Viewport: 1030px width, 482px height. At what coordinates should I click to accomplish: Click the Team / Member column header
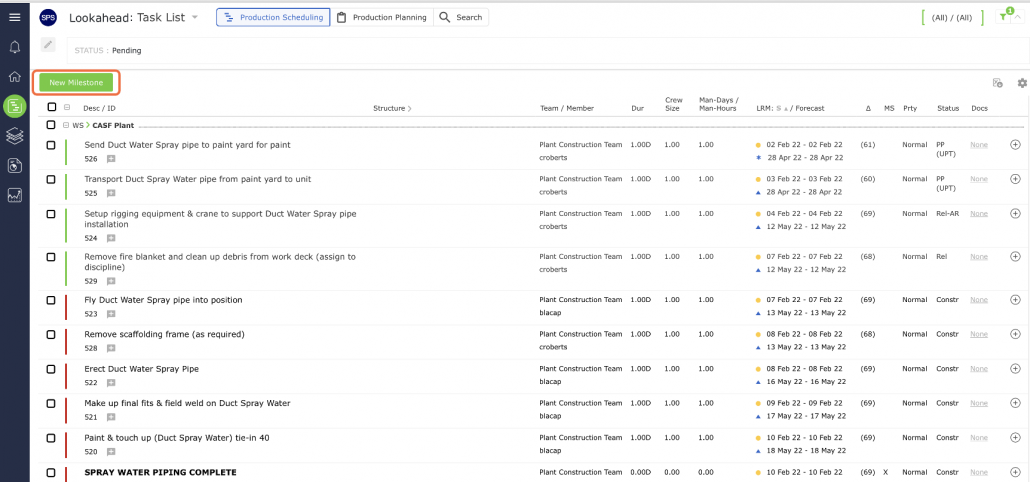pos(567,108)
